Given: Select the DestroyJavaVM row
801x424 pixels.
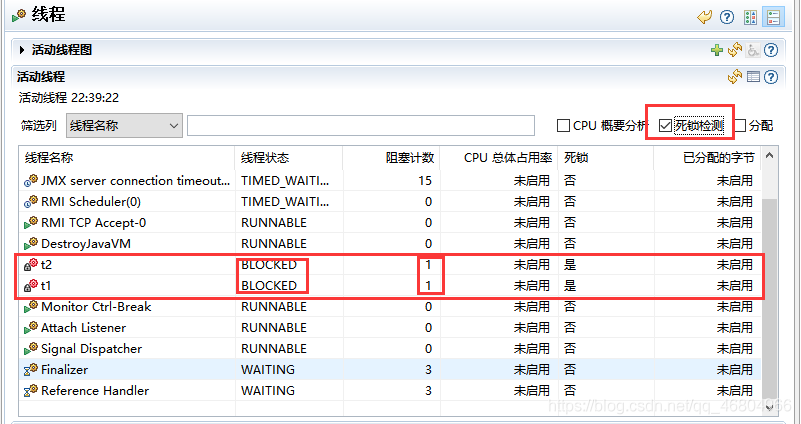Looking at the screenshot, I should pyautogui.click(x=390, y=244).
